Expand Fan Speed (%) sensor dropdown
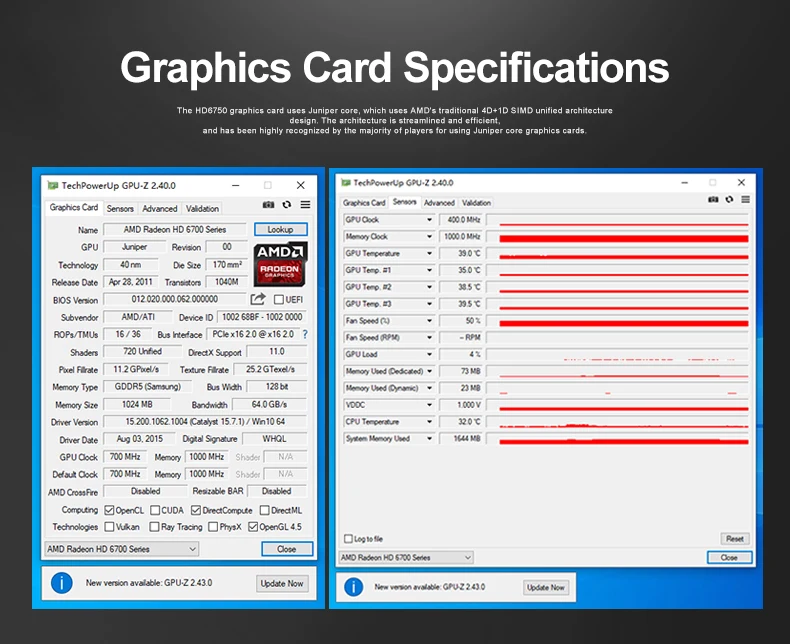790x644 pixels. tap(429, 320)
